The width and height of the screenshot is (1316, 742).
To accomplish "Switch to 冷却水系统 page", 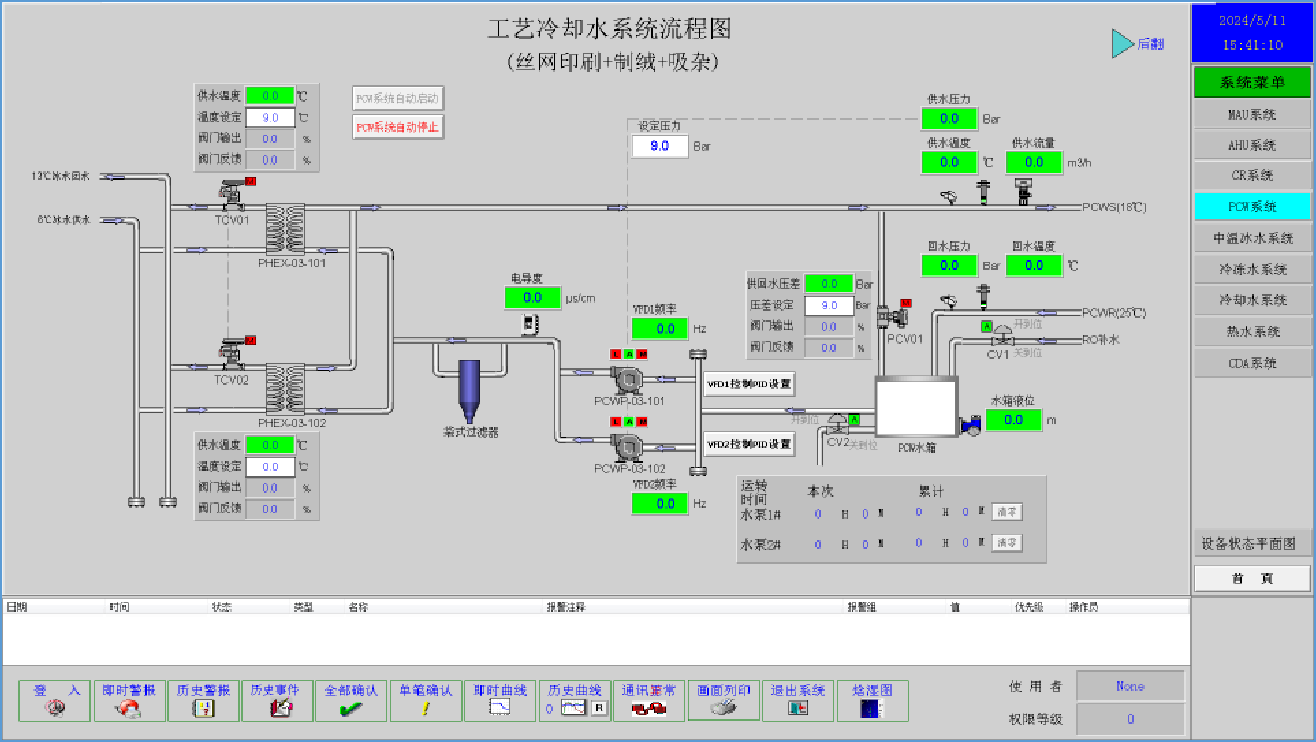I will coord(1251,300).
